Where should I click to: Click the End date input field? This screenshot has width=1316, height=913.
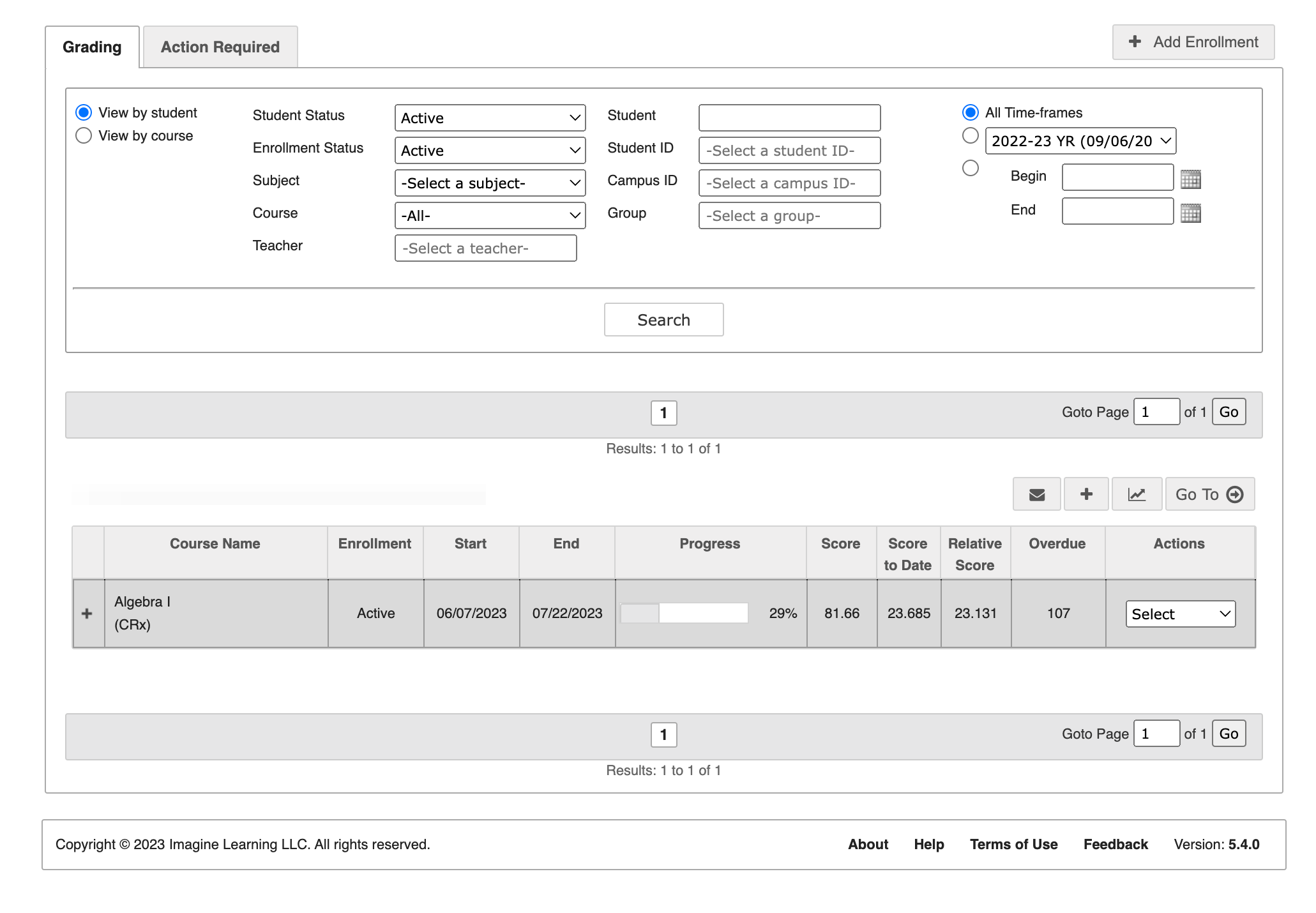point(1117,211)
